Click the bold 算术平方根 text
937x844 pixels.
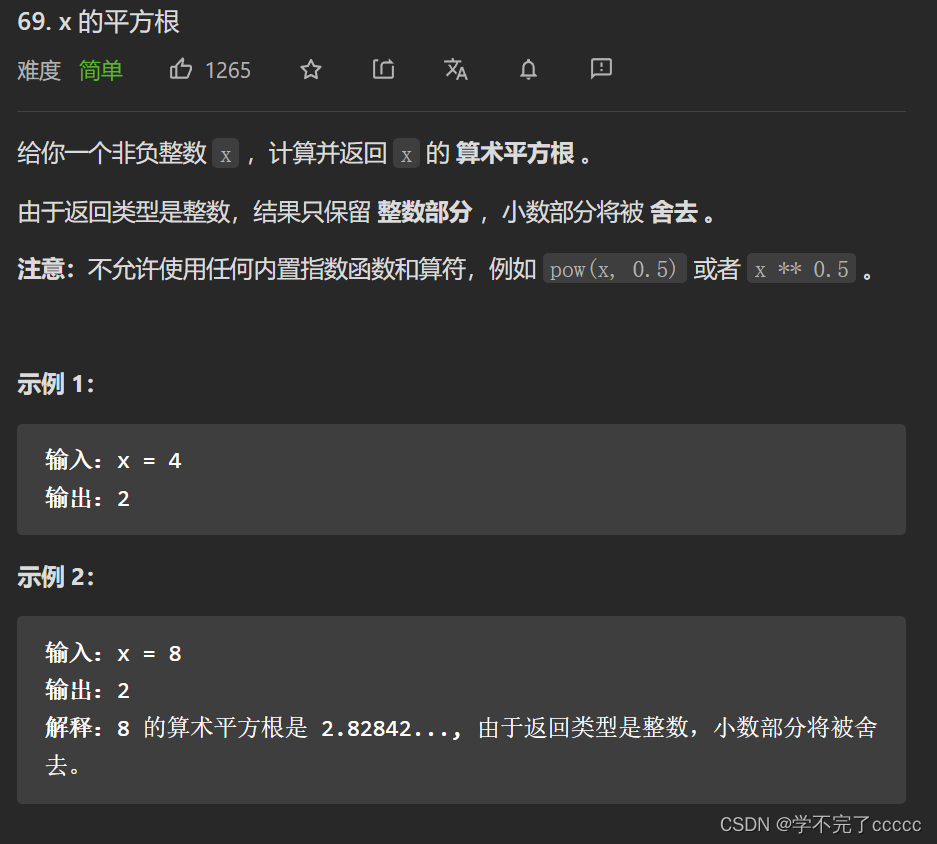click(x=515, y=154)
